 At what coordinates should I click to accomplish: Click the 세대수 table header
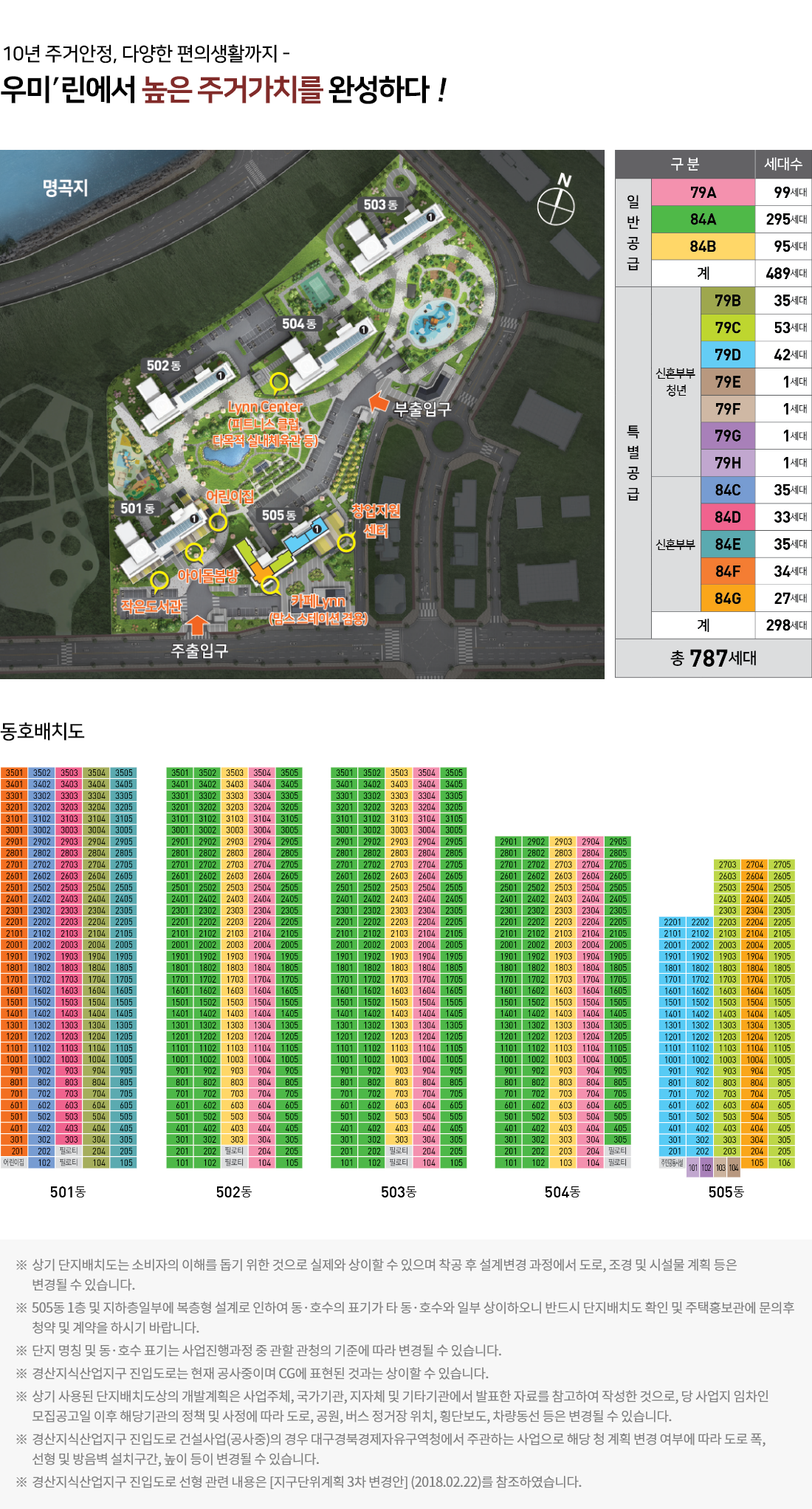[783, 164]
